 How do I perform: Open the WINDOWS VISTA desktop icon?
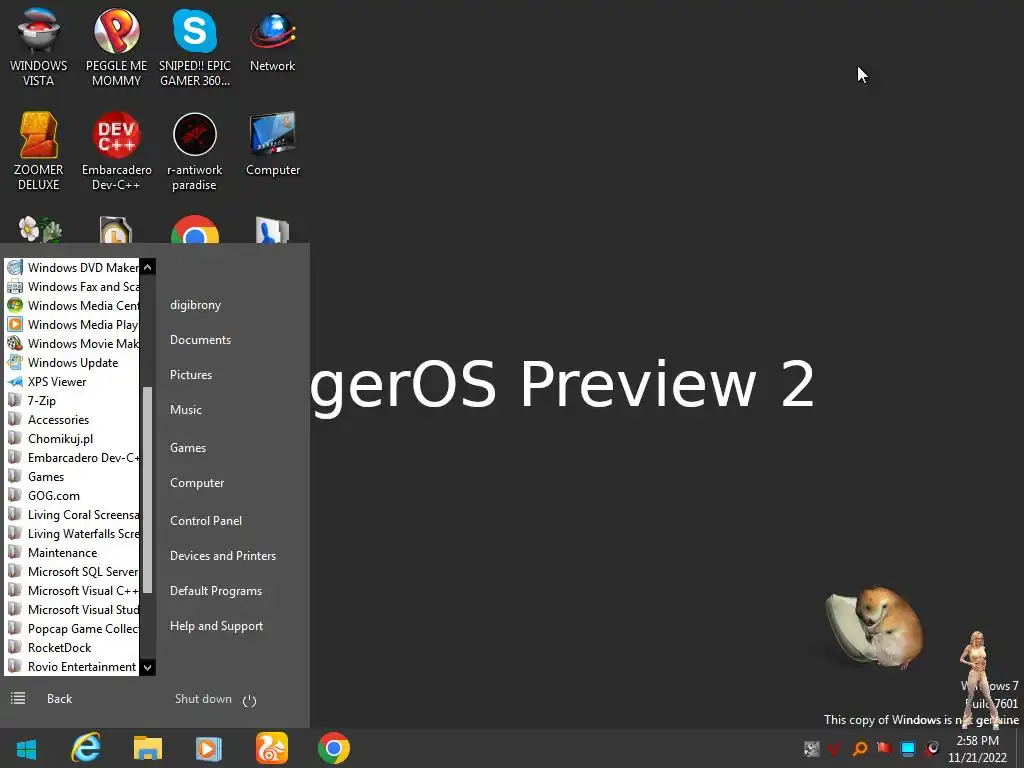tap(39, 48)
